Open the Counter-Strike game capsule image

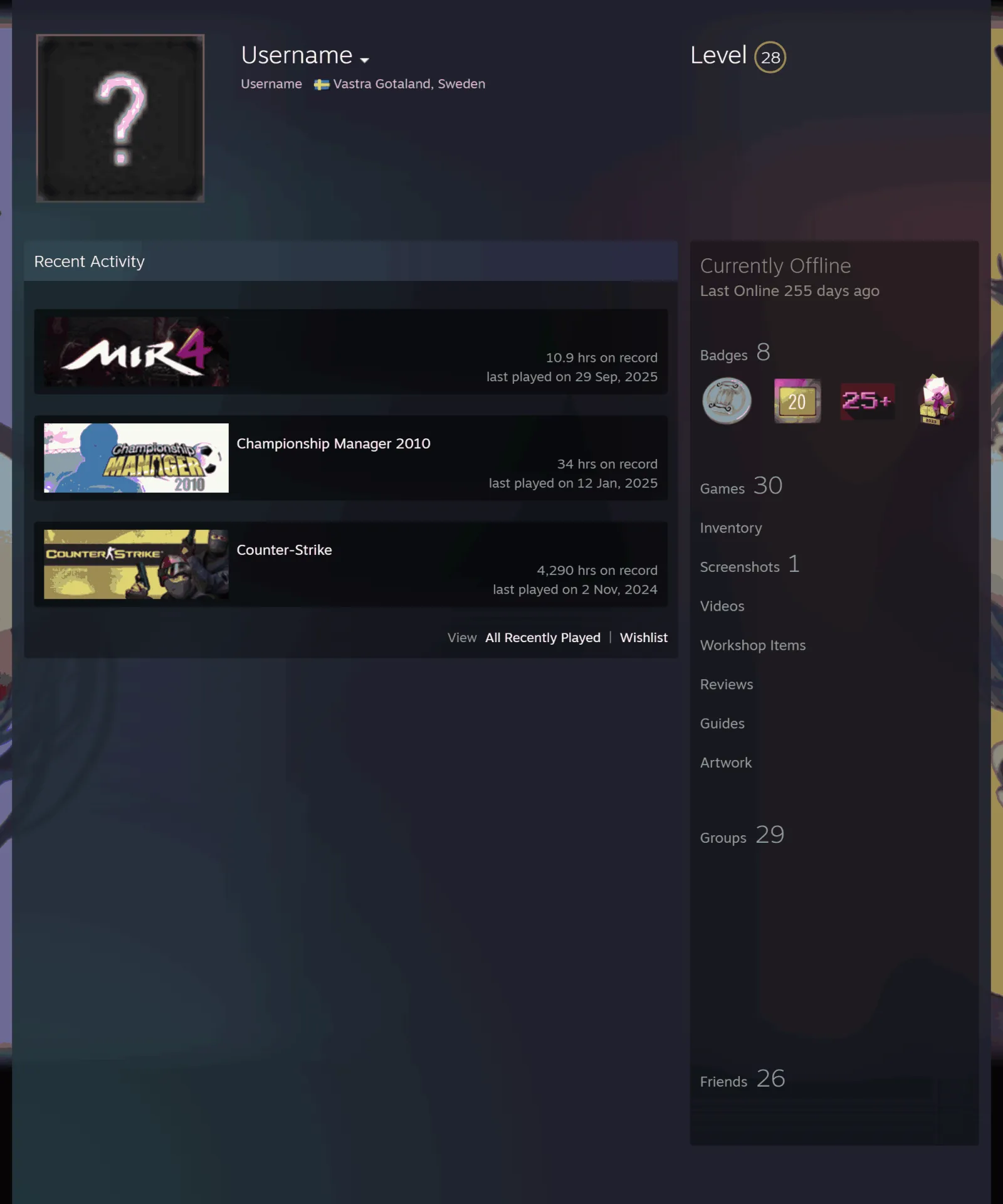coord(136,564)
